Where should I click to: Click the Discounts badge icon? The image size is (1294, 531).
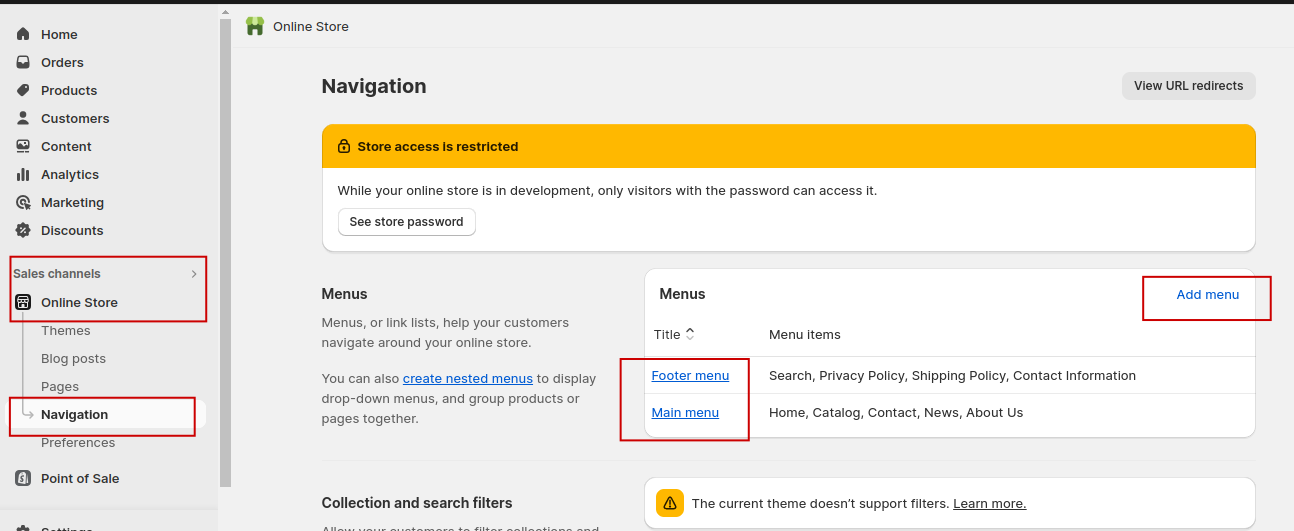[x=23, y=230]
